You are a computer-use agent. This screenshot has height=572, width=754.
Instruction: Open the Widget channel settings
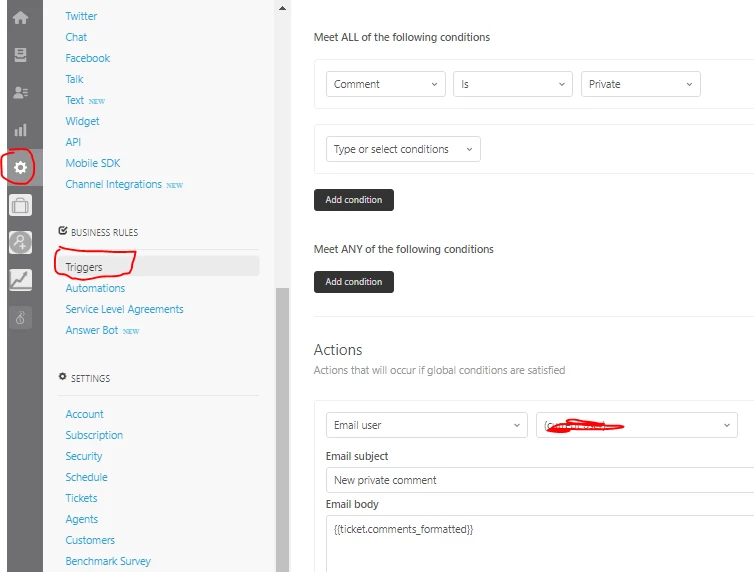pos(82,121)
